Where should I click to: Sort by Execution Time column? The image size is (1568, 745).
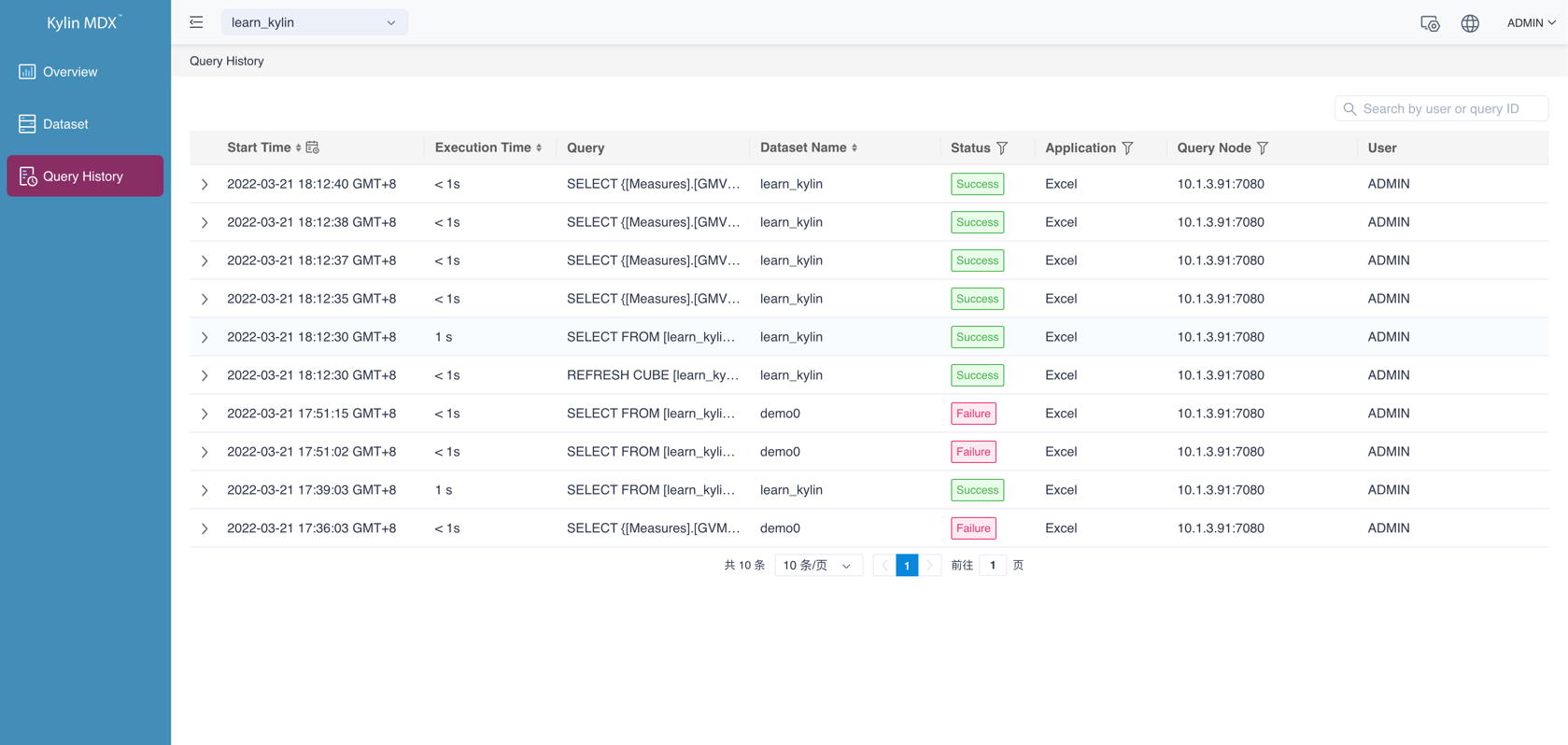(539, 148)
